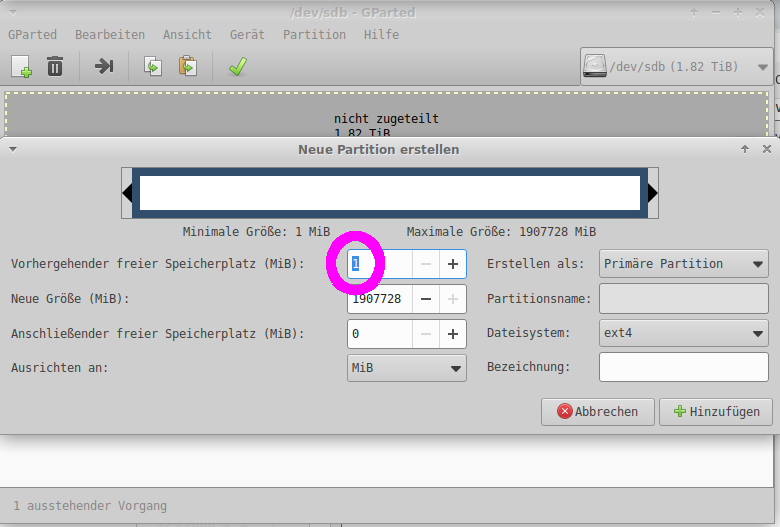Click the Hinzufügen button
Screen dimensions: 780x527
point(716,412)
